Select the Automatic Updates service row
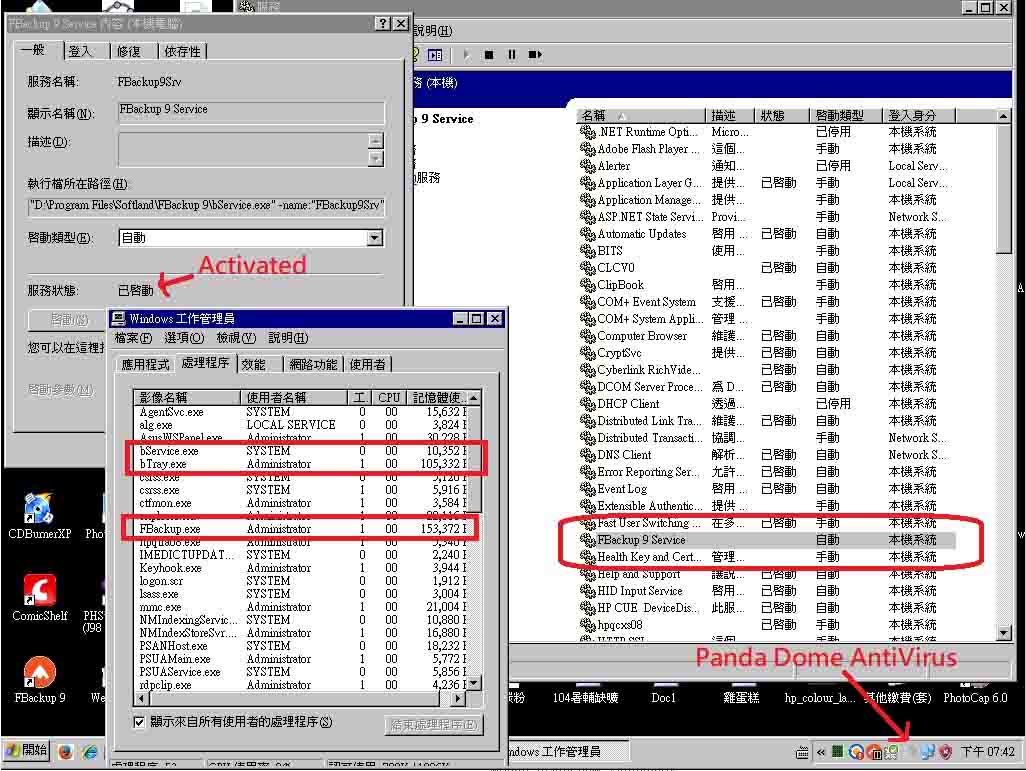The height and width of the screenshot is (771, 1026). pos(766,234)
